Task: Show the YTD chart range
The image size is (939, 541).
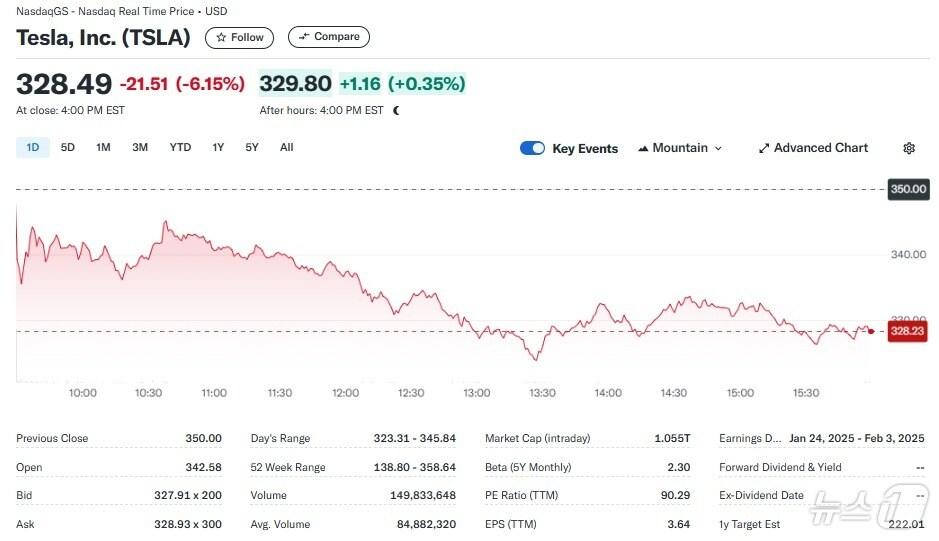Action: point(180,148)
